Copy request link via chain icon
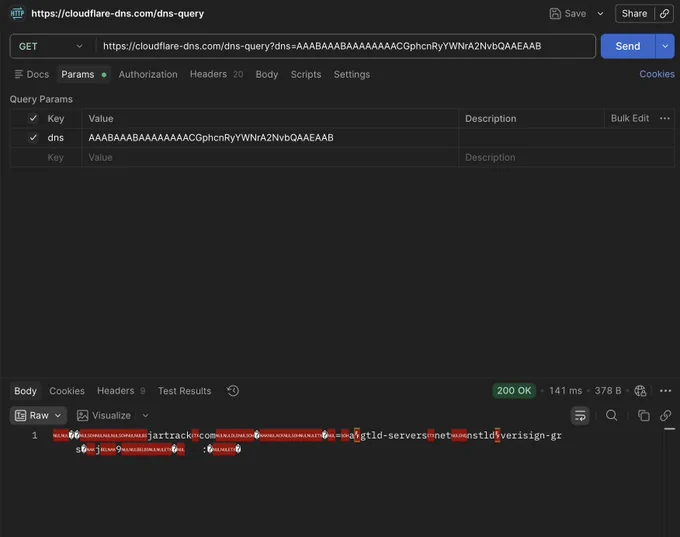Viewport: 680px width, 537px height. point(664,13)
